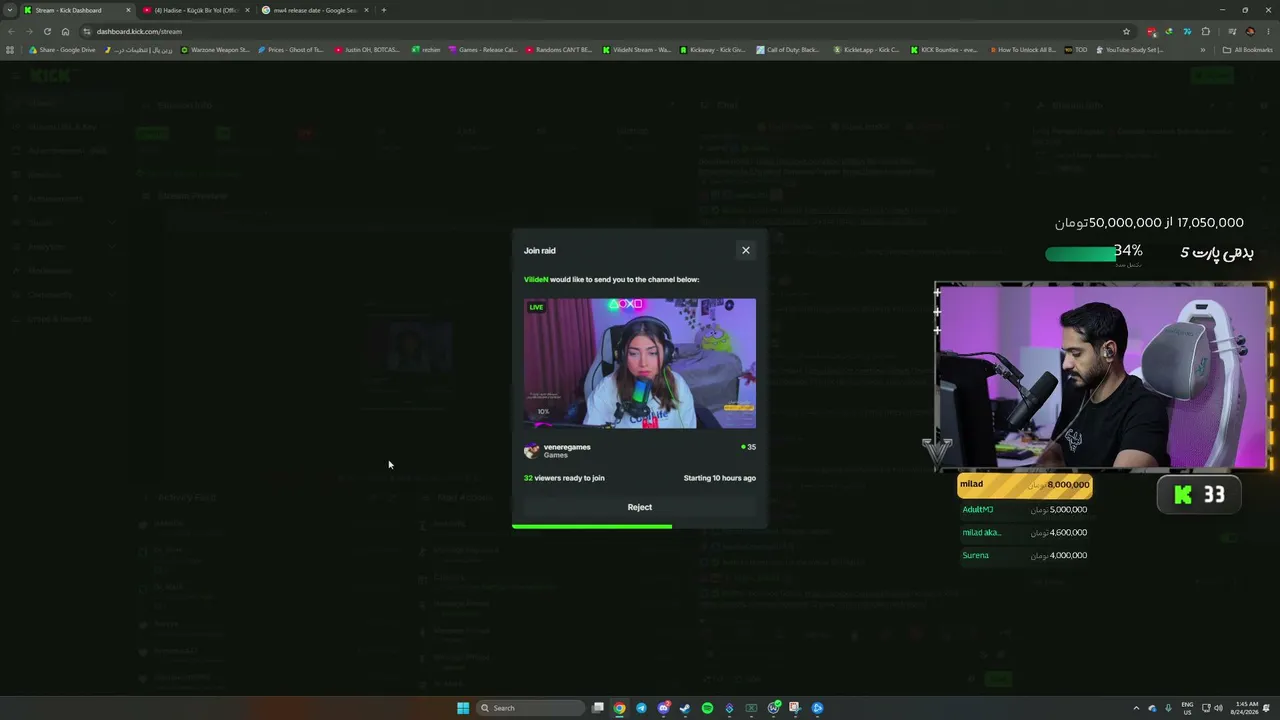Open the rechim bookmark

tap(426, 50)
